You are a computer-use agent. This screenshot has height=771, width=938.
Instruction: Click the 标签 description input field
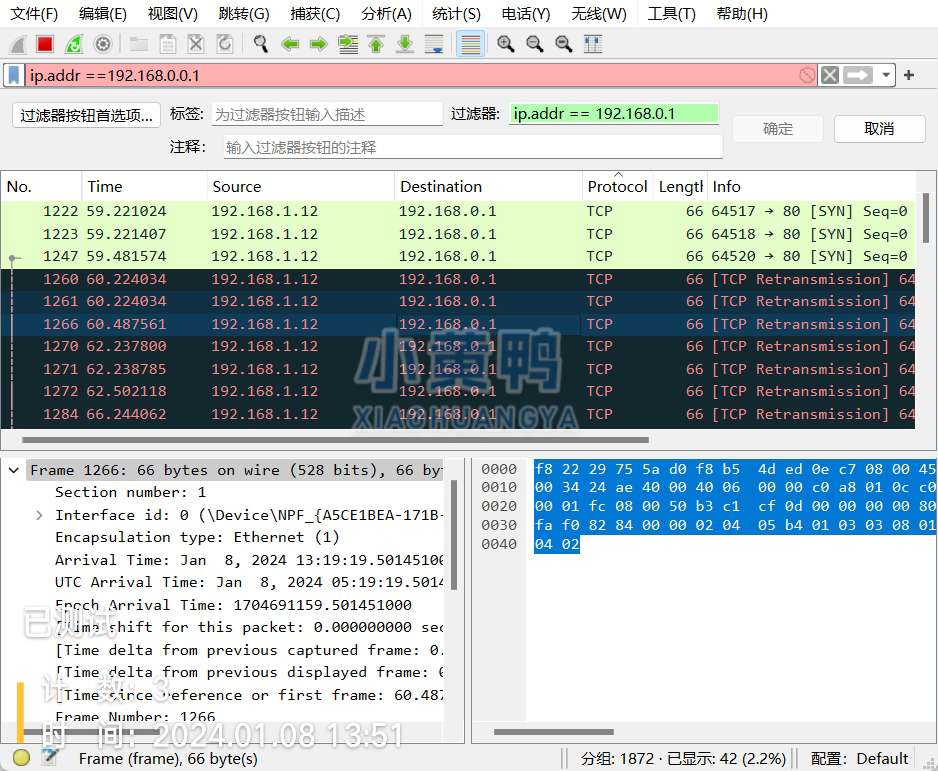[x=327, y=114]
